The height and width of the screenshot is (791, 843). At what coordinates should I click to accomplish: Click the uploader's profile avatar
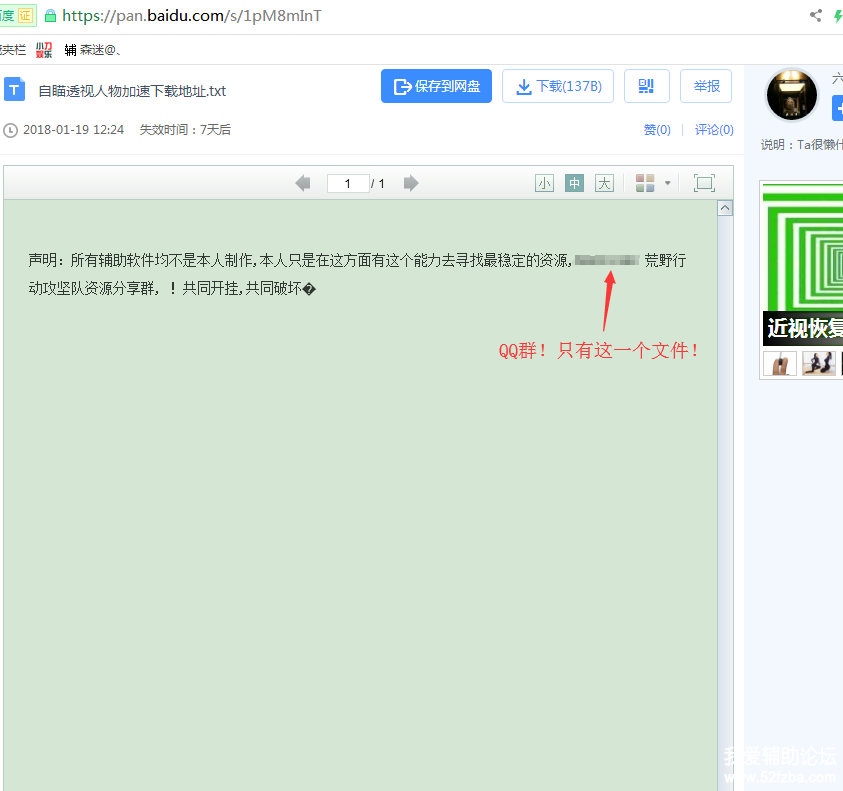791,95
